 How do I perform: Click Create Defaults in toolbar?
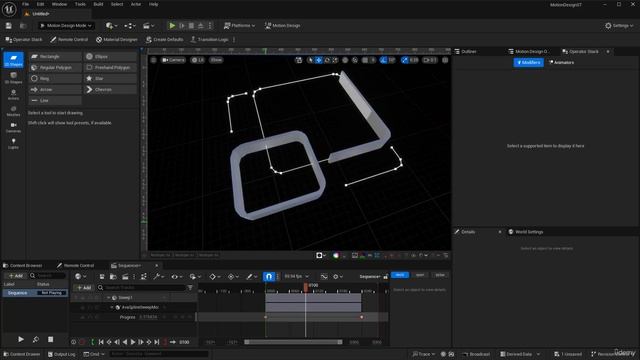click(164, 40)
